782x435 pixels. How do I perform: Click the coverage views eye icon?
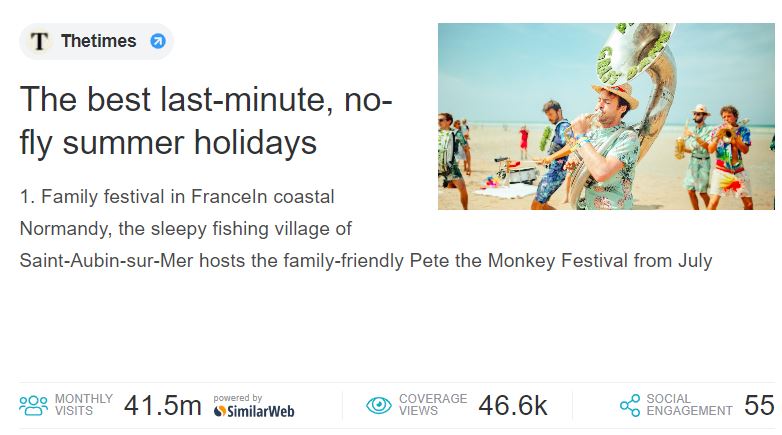pyautogui.click(x=379, y=405)
